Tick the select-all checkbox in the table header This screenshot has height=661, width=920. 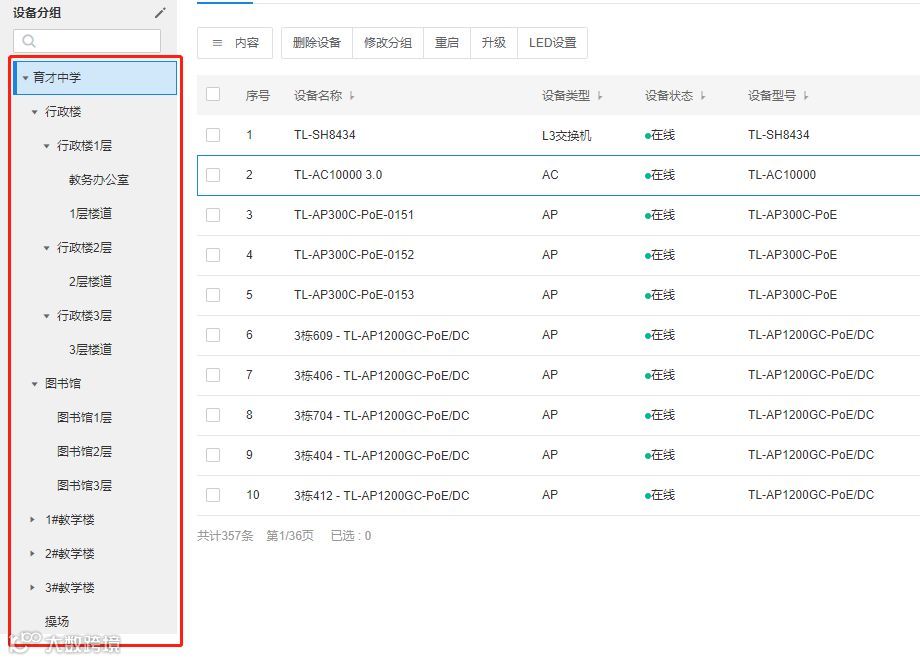tap(213, 94)
